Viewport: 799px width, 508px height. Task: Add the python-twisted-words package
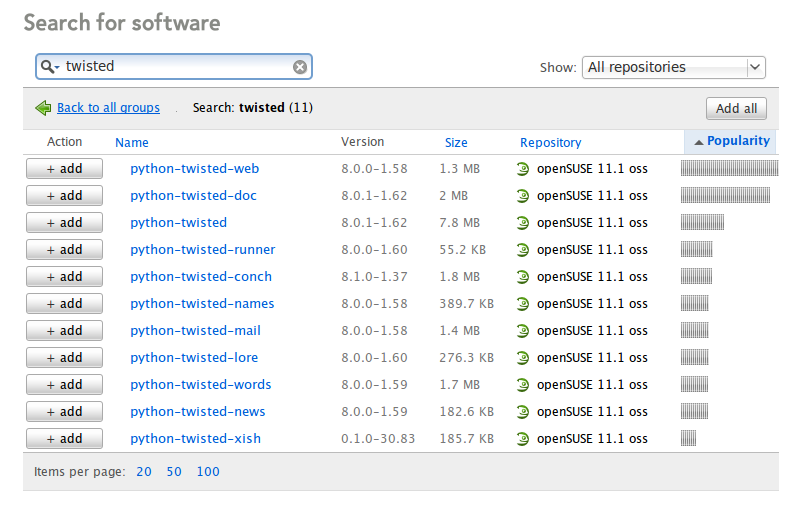coord(64,385)
